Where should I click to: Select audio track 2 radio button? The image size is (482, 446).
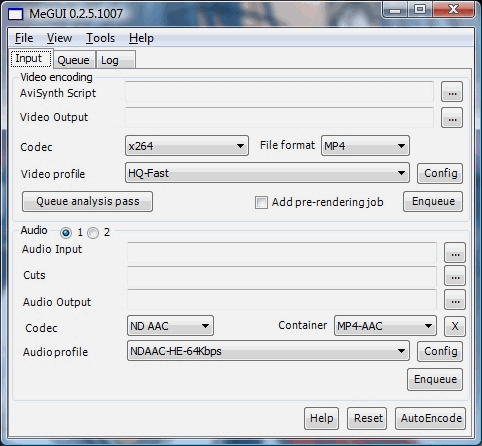(x=93, y=232)
